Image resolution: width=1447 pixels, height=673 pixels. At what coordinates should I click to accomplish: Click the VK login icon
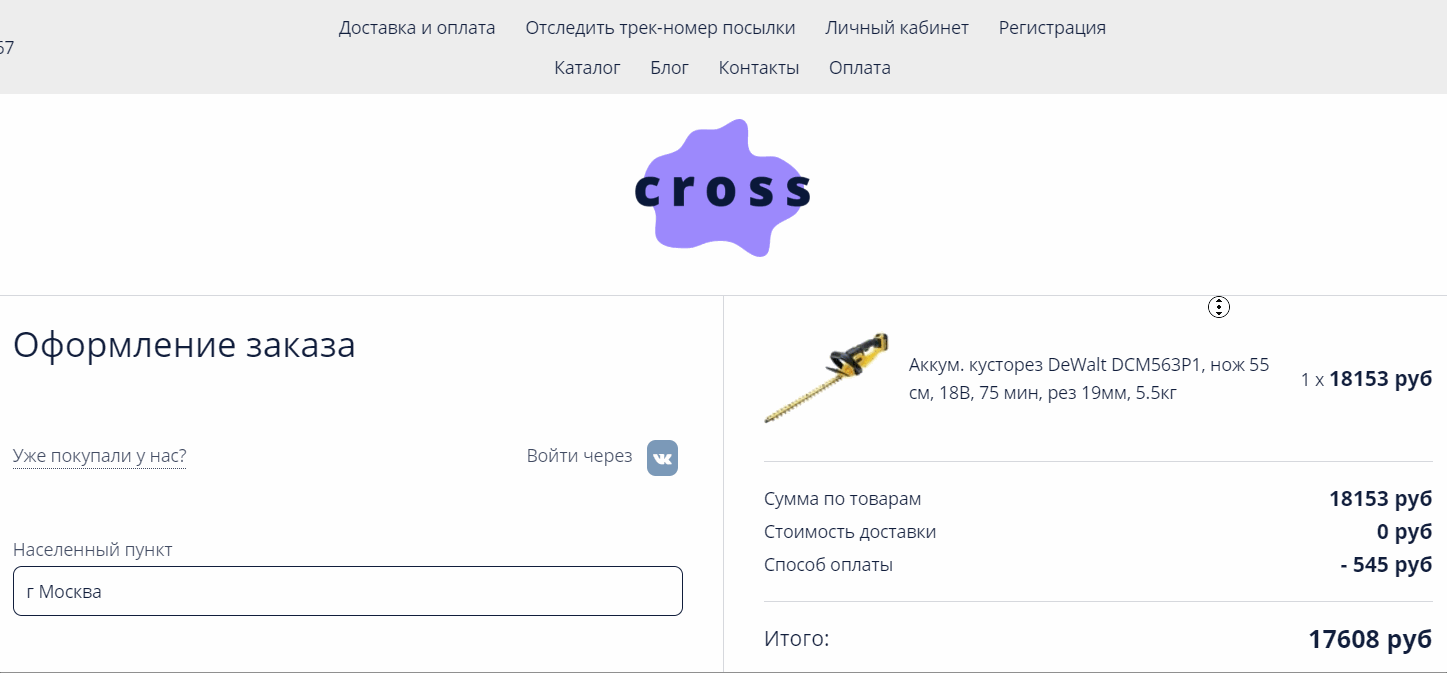click(662, 457)
